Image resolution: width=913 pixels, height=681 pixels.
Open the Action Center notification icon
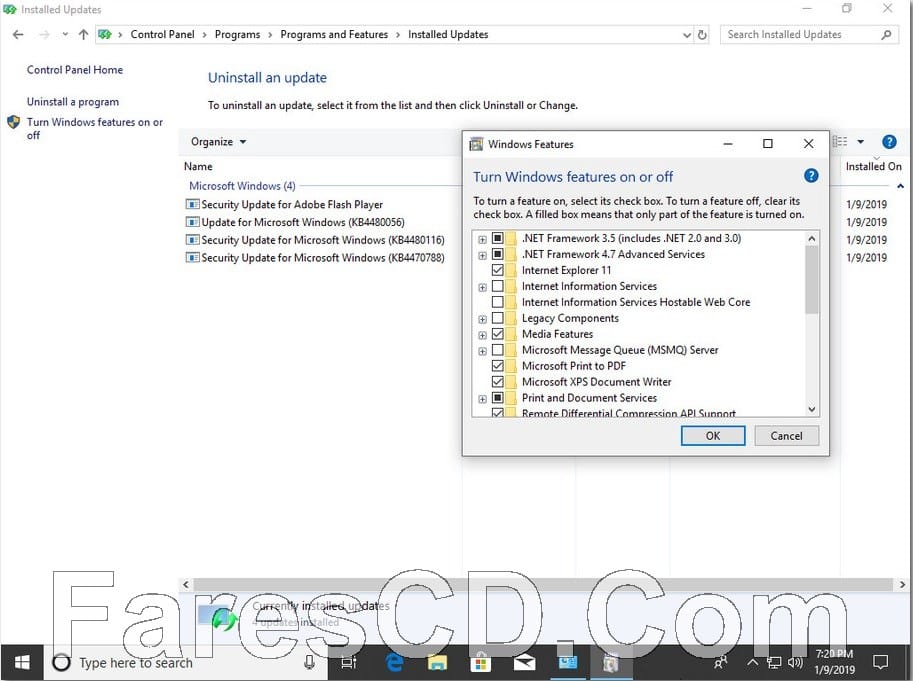880,662
